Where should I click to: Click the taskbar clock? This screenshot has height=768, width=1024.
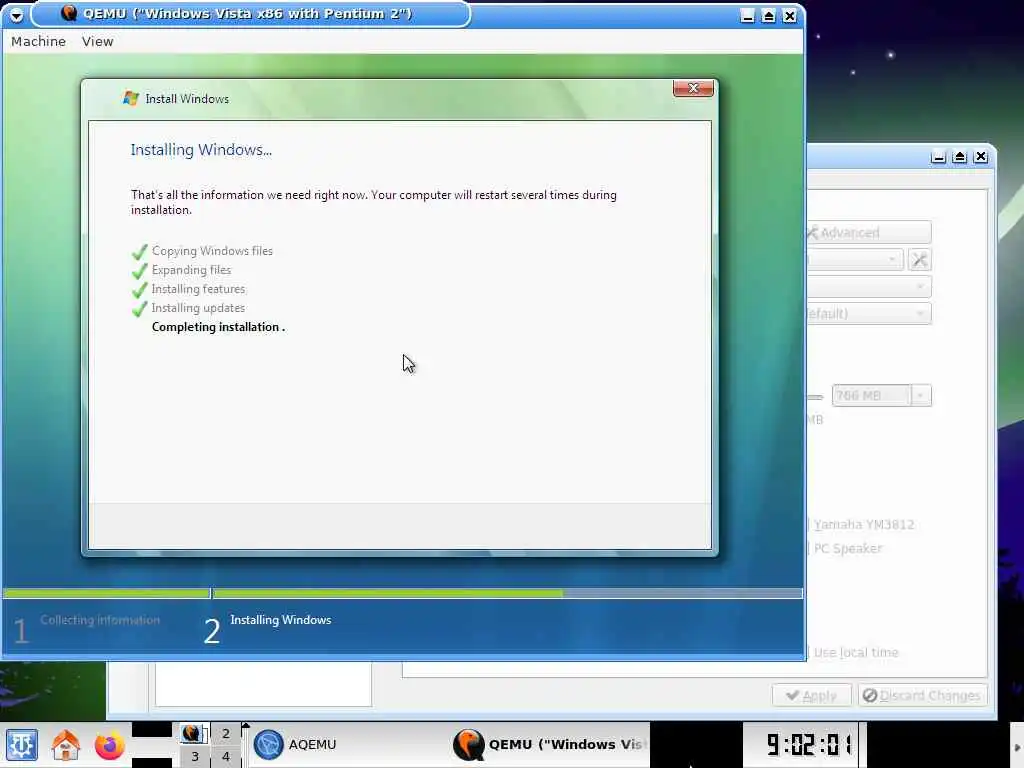point(808,744)
